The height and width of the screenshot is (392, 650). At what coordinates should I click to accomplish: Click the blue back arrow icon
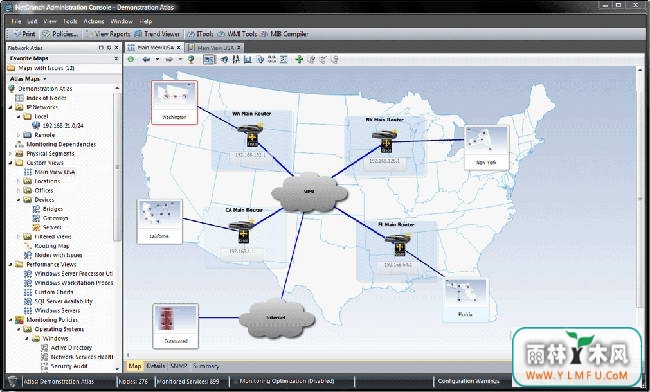tap(146, 59)
